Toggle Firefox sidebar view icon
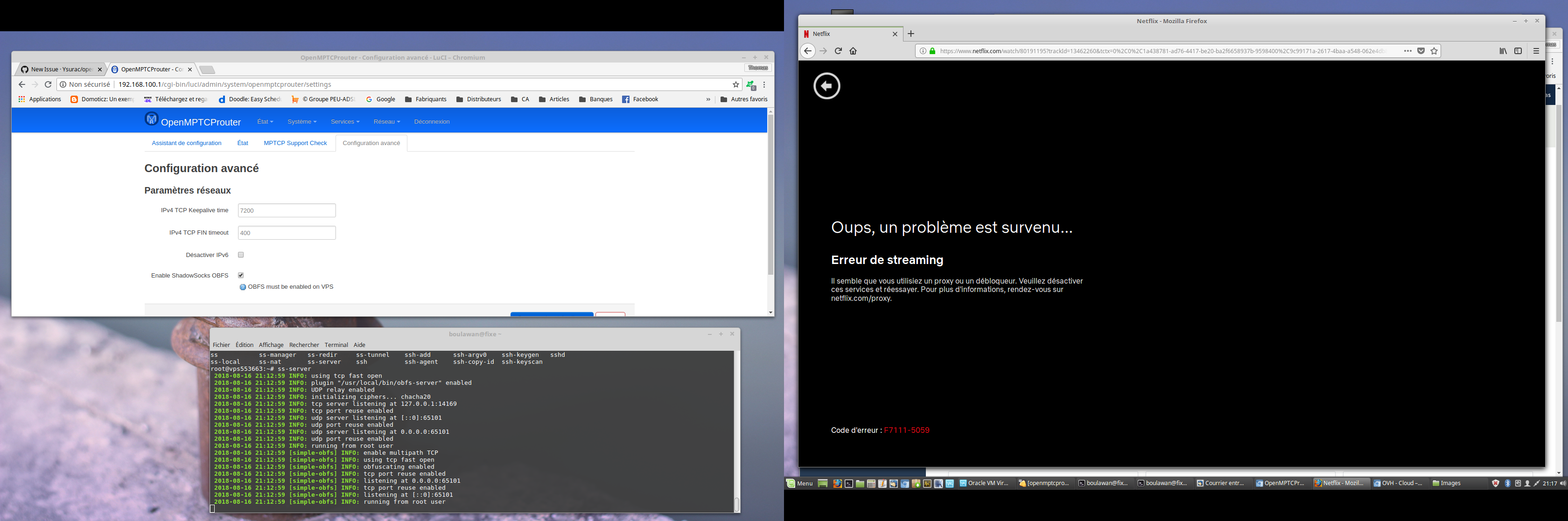 (x=1518, y=51)
